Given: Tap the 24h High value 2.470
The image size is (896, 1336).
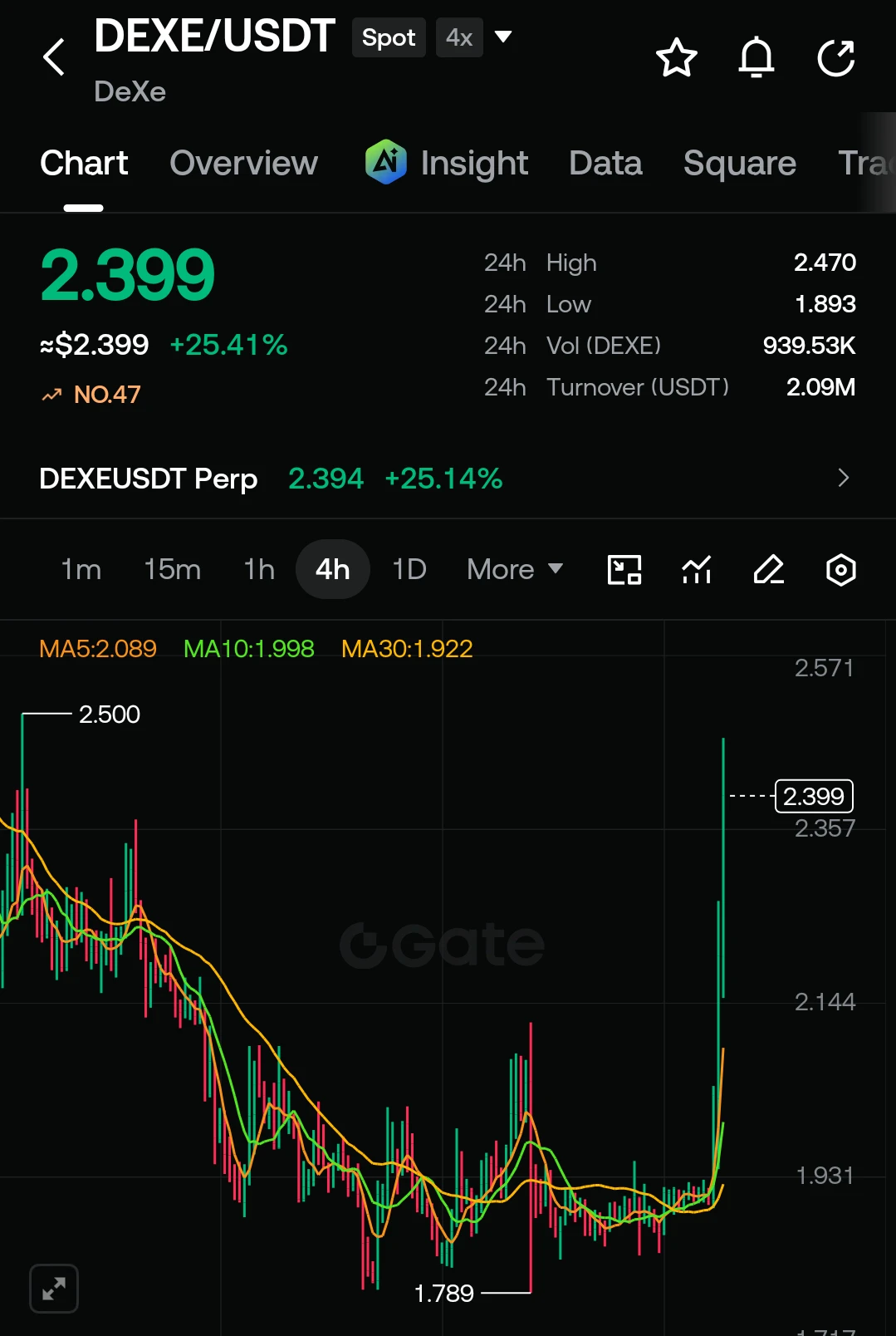Looking at the screenshot, I should (x=825, y=263).
